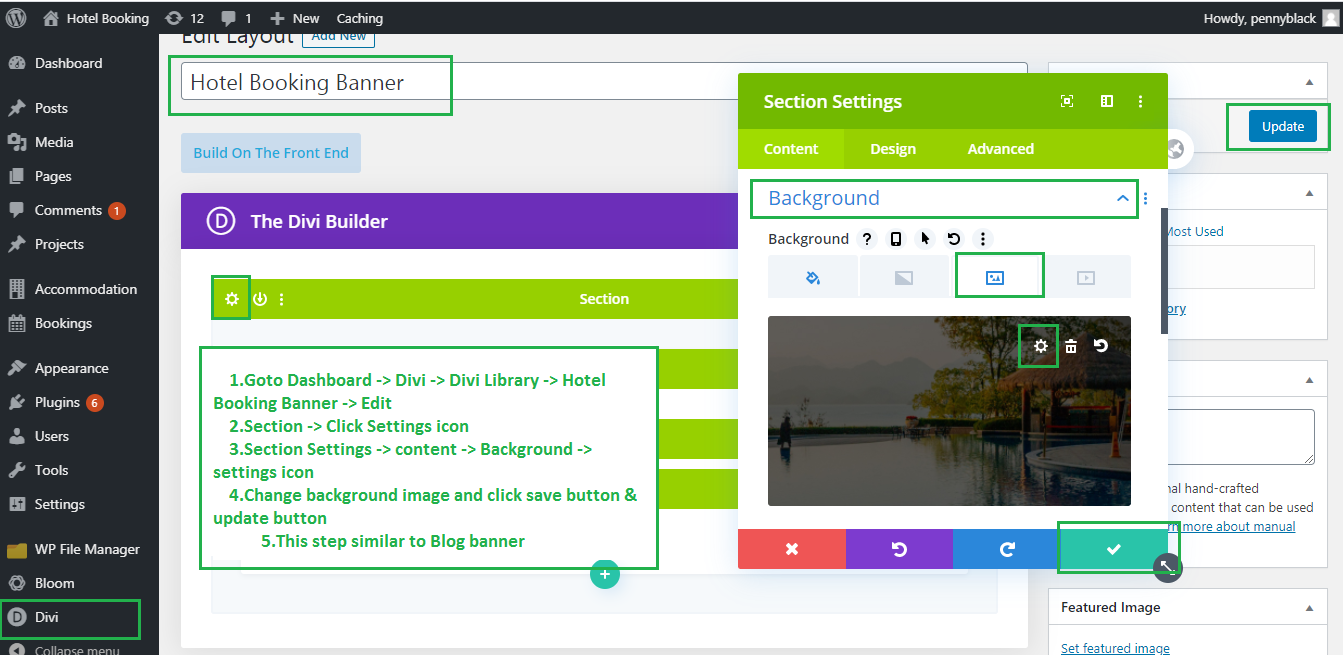
Task: Open Background group's options dots
Action: 1146,199
